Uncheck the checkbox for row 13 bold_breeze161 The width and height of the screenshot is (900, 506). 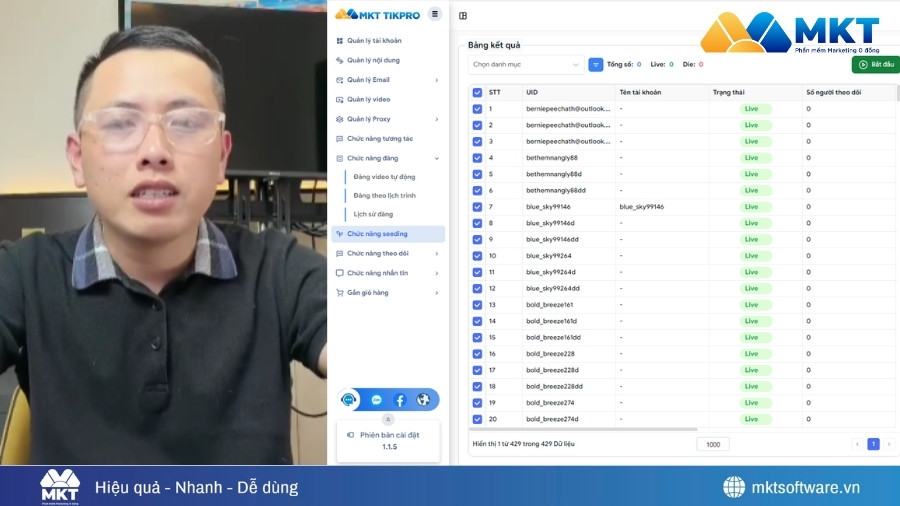[477, 305]
